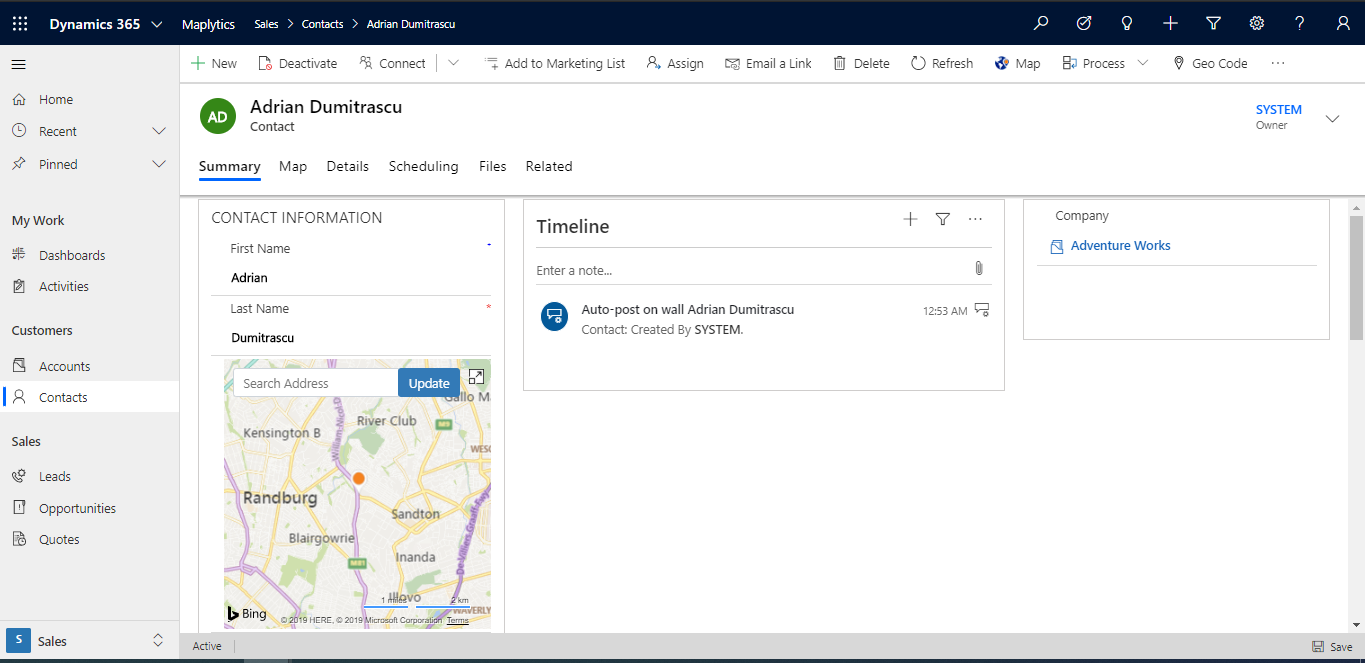Click Delete in the command bar
1365x663 pixels.
pyautogui.click(x=861, y=63)
